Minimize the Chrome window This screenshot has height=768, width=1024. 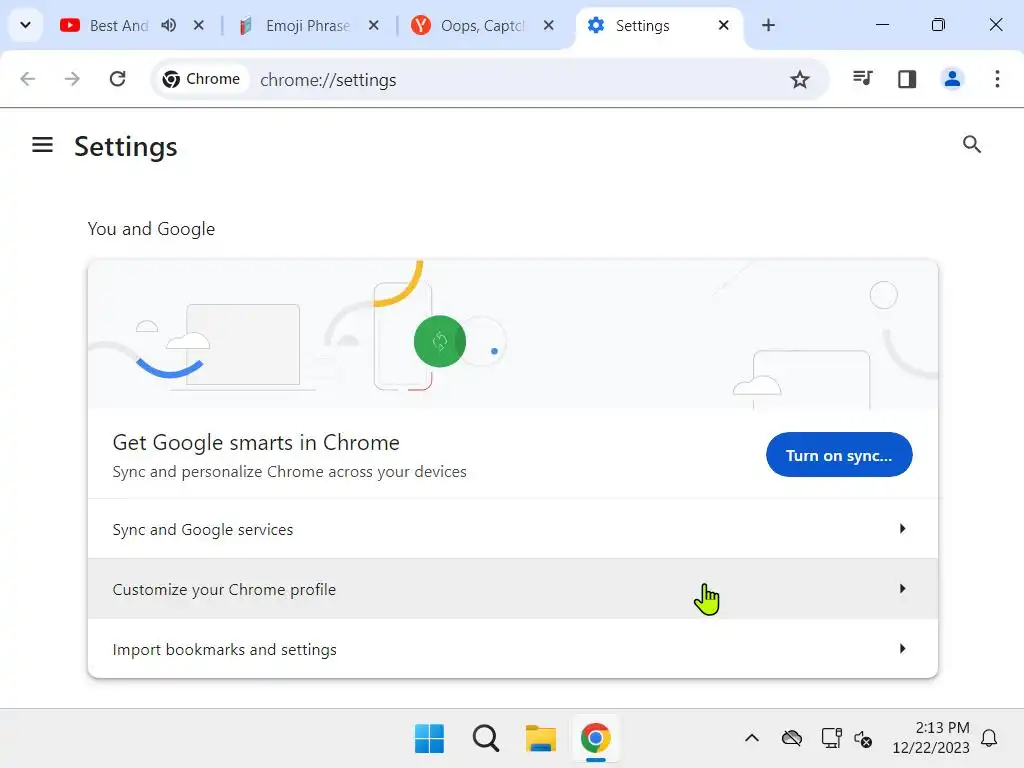click(x=882, y=25)
